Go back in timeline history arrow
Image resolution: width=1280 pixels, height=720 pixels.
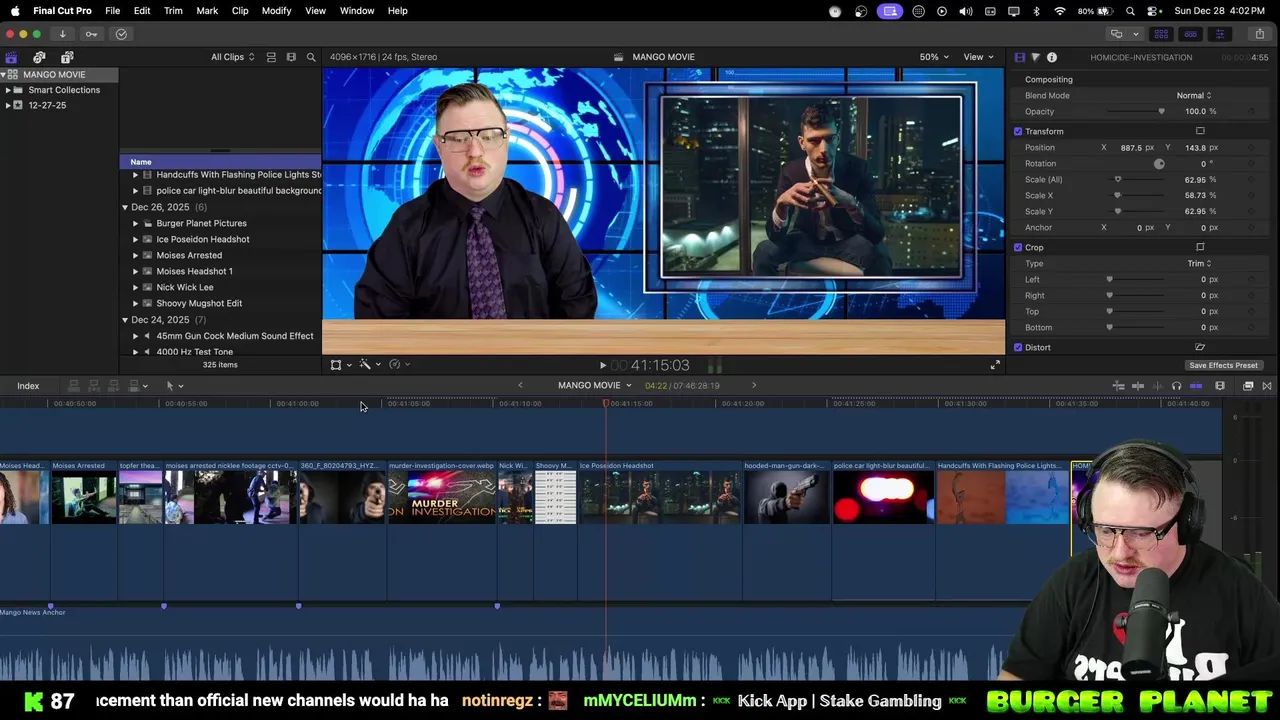[520, 385]
